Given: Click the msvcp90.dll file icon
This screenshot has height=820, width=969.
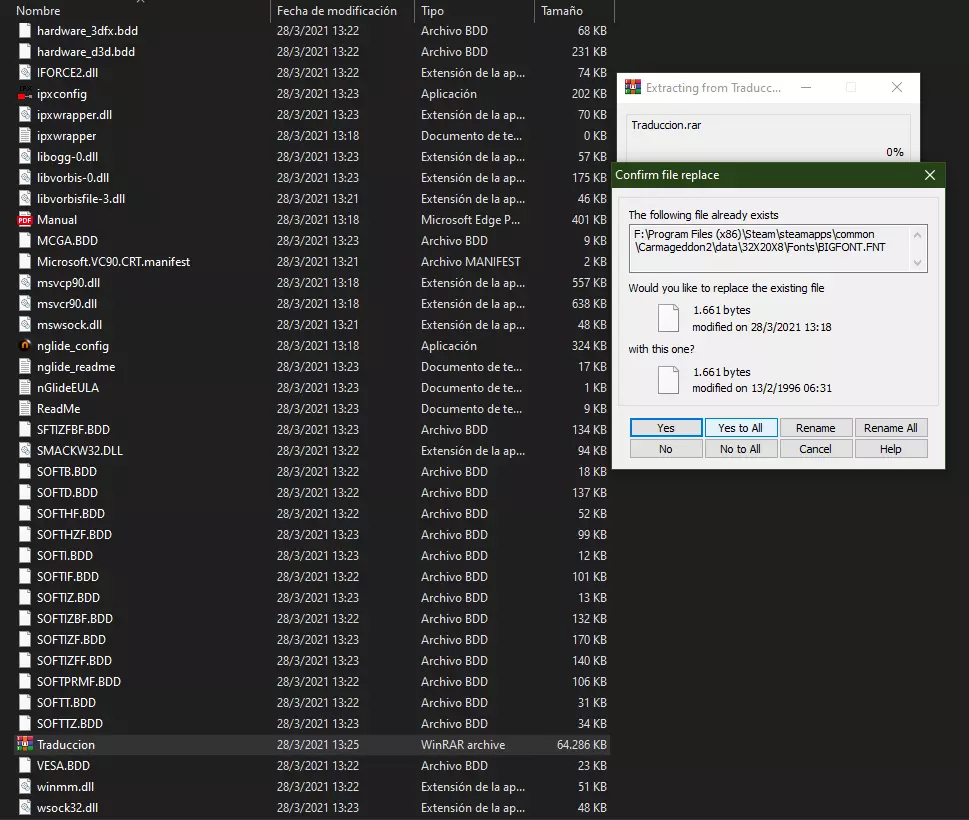Looking at the screenshot, I should coord(25,283).
